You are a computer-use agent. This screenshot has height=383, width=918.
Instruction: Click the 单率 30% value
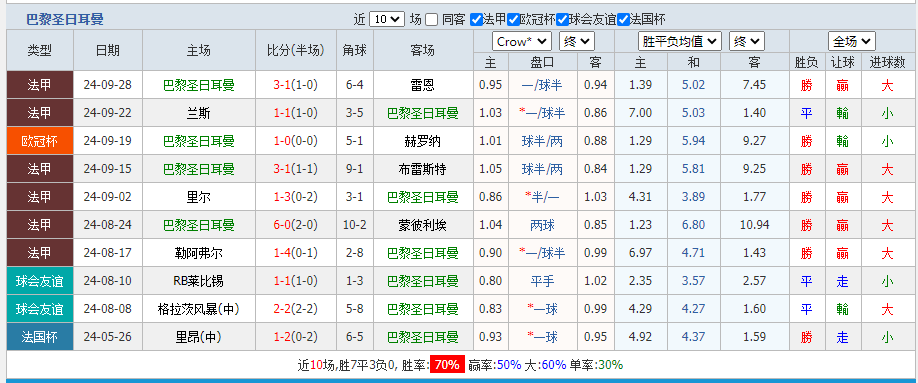pos(611,365)
